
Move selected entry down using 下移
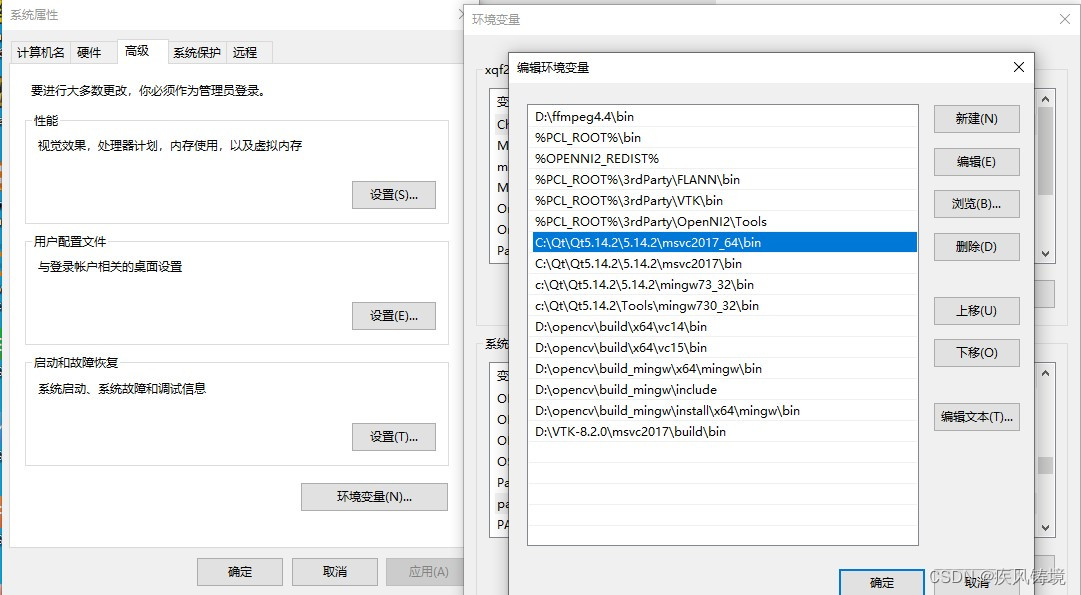pyautogui.click(x=977, y=352)
